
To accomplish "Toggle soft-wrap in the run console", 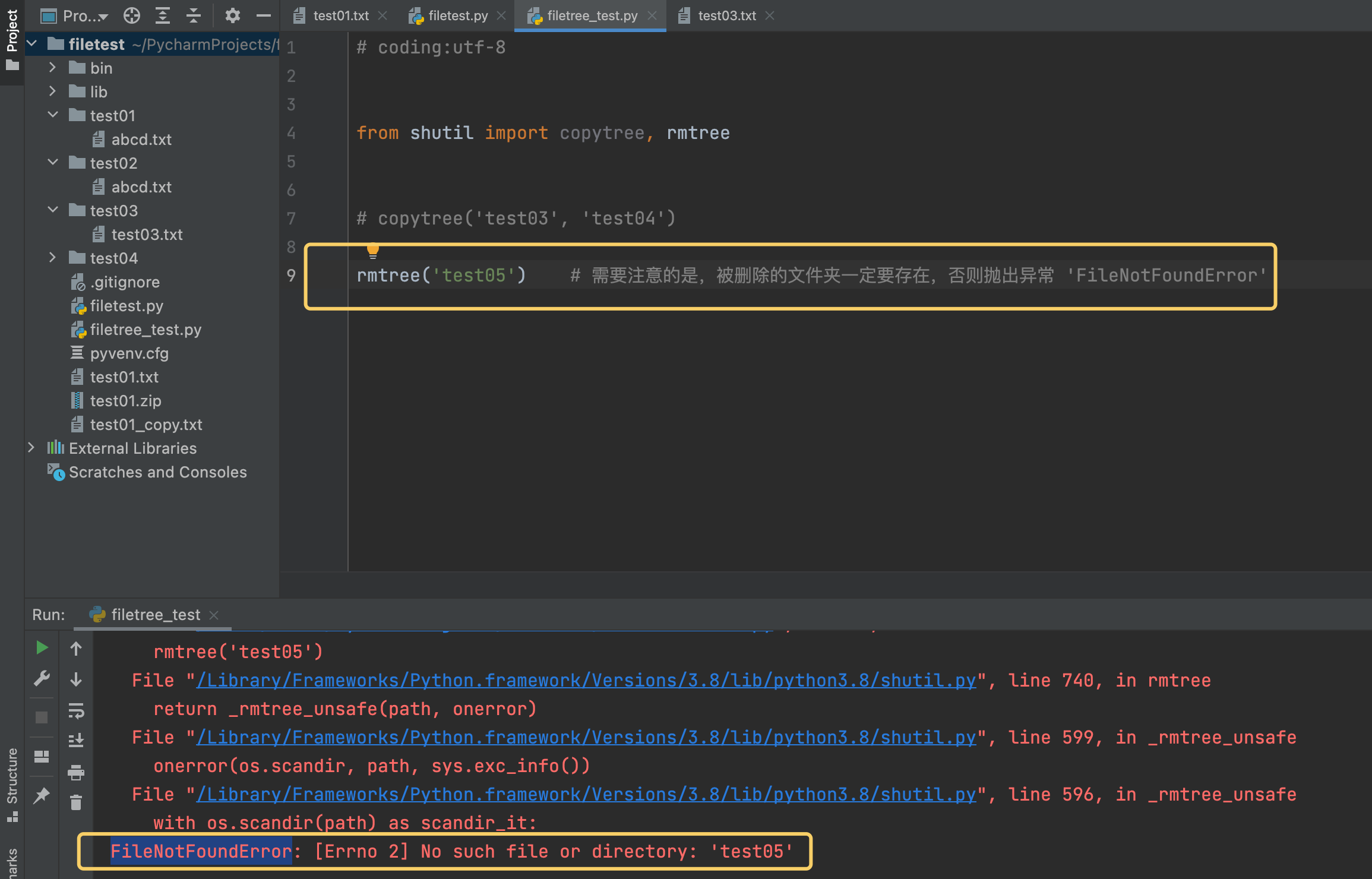I will pos(76,712).
